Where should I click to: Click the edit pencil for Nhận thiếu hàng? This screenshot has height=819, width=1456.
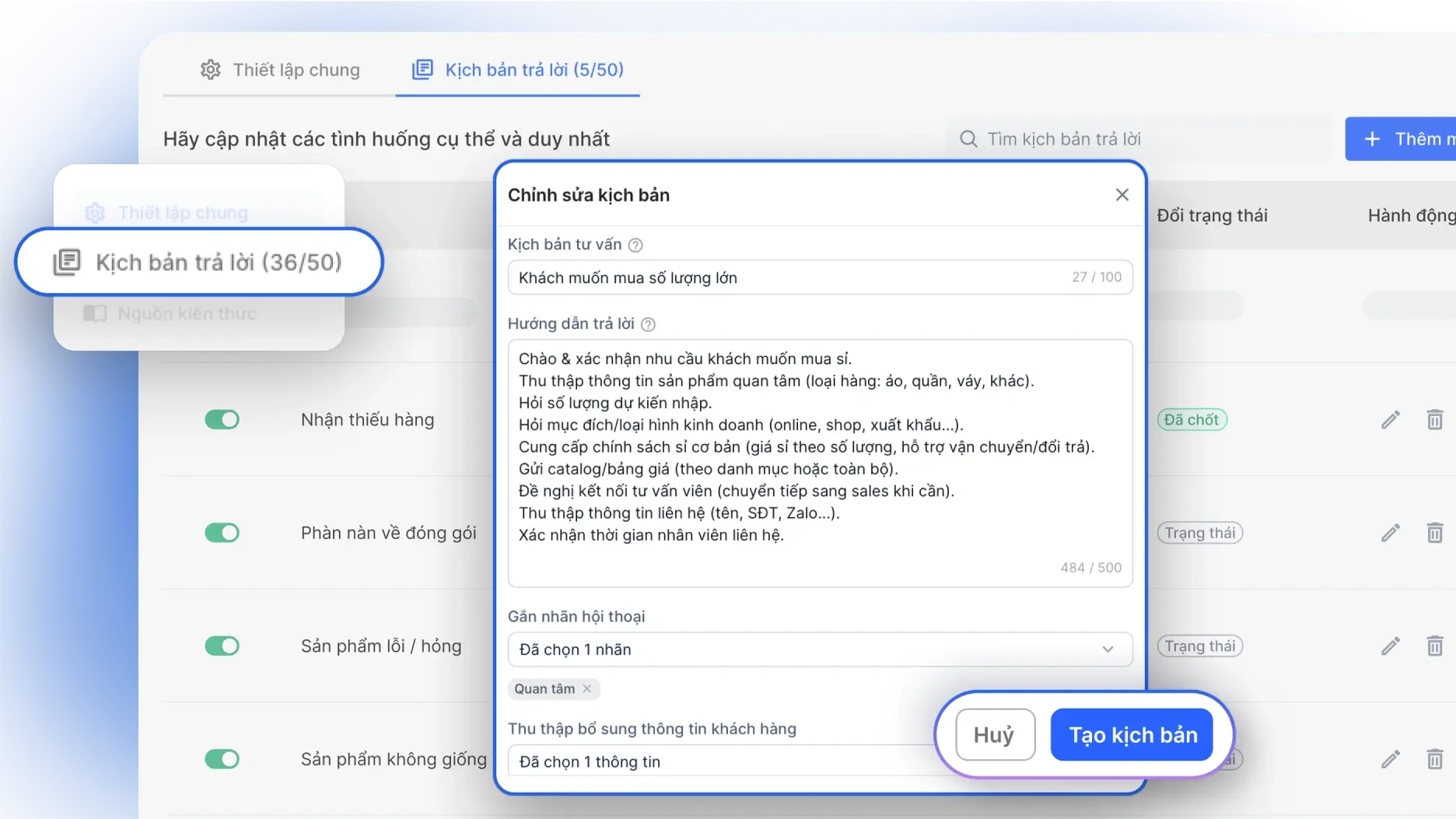[1390, 419]
